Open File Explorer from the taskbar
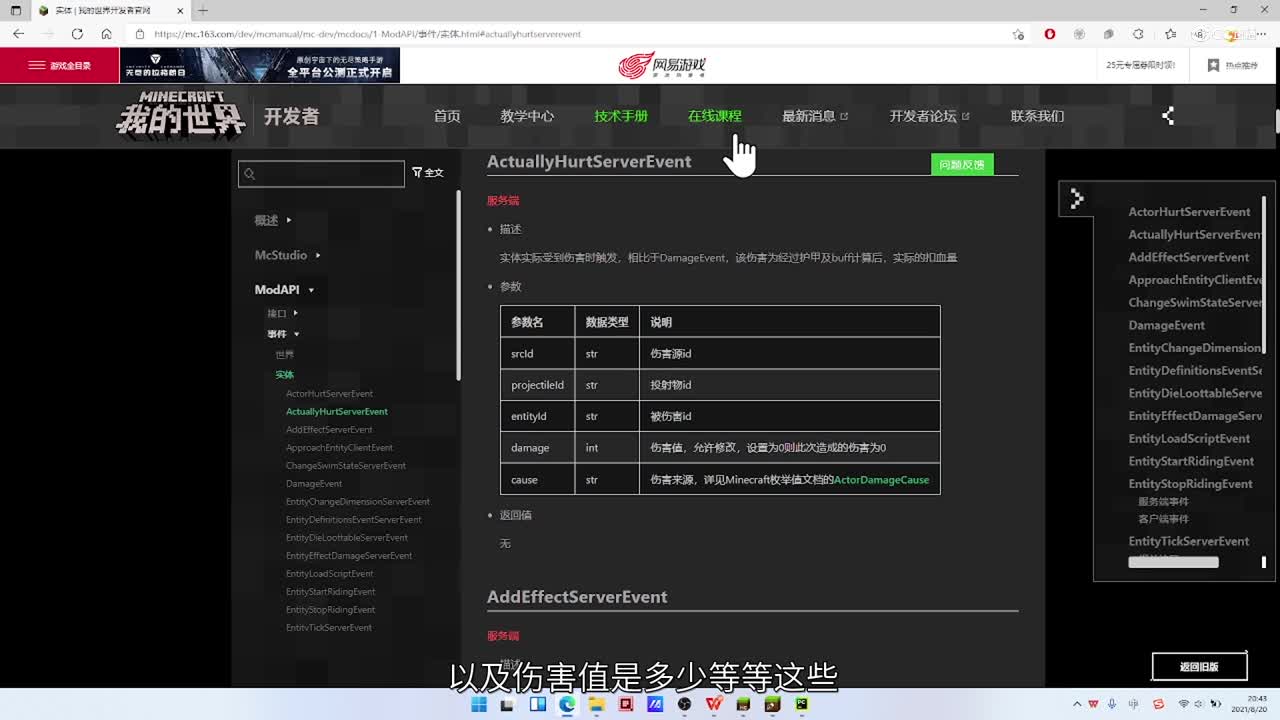The width and height of the screenshot is (1280, 720). click(597, 705)
